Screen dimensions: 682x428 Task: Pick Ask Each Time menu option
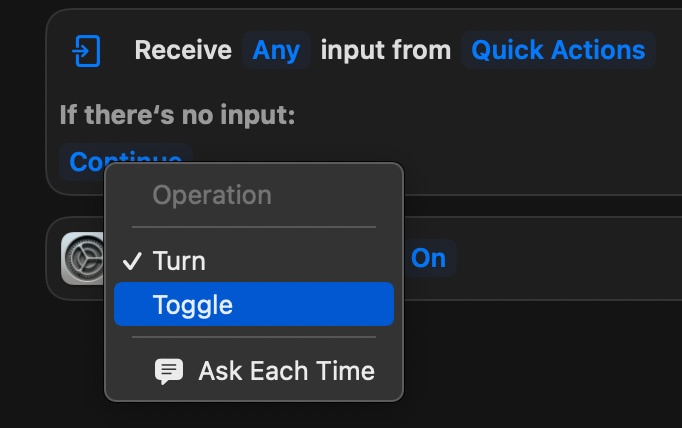tap(285, 372)
